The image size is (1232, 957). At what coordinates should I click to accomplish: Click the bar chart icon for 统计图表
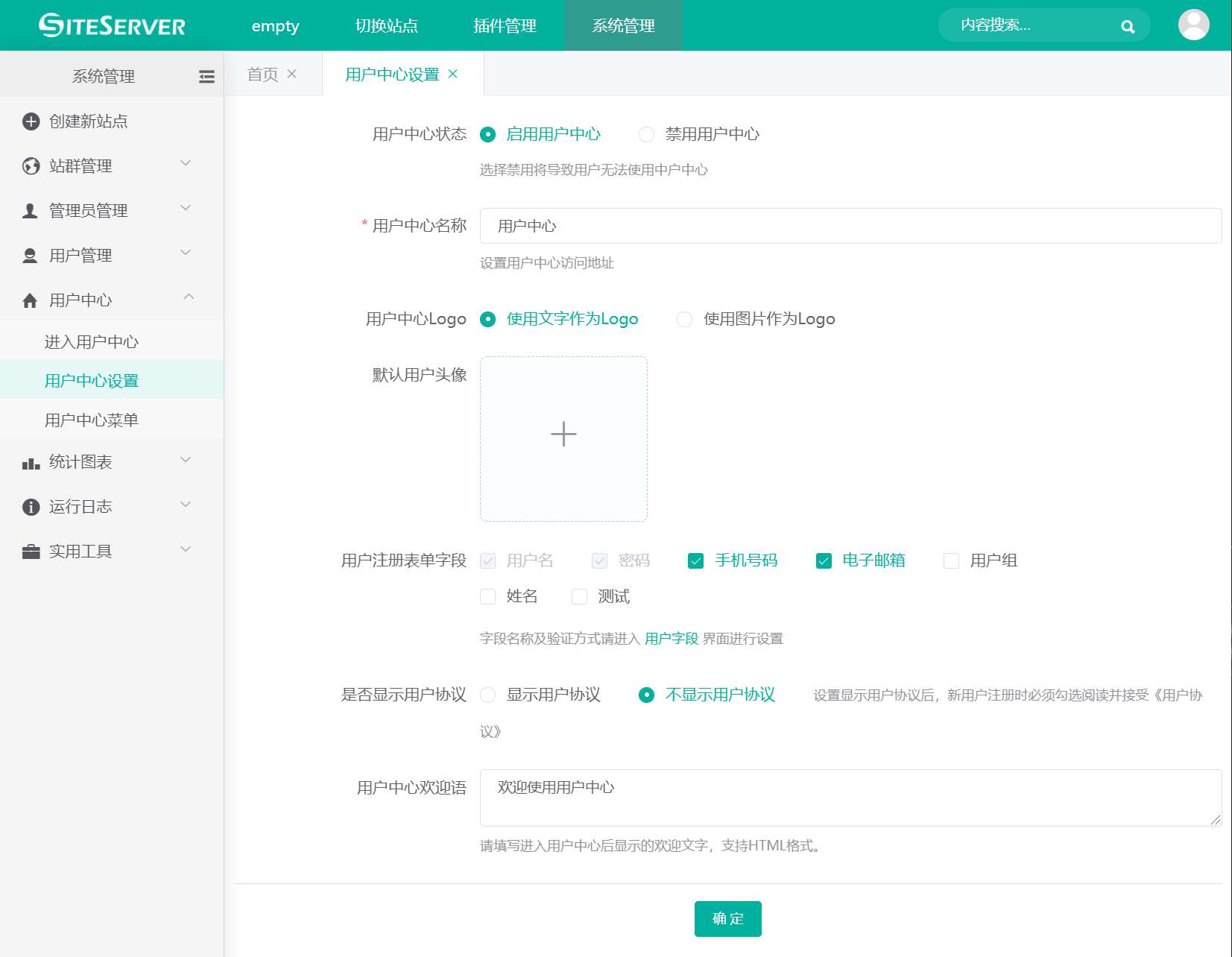[31, 463]
